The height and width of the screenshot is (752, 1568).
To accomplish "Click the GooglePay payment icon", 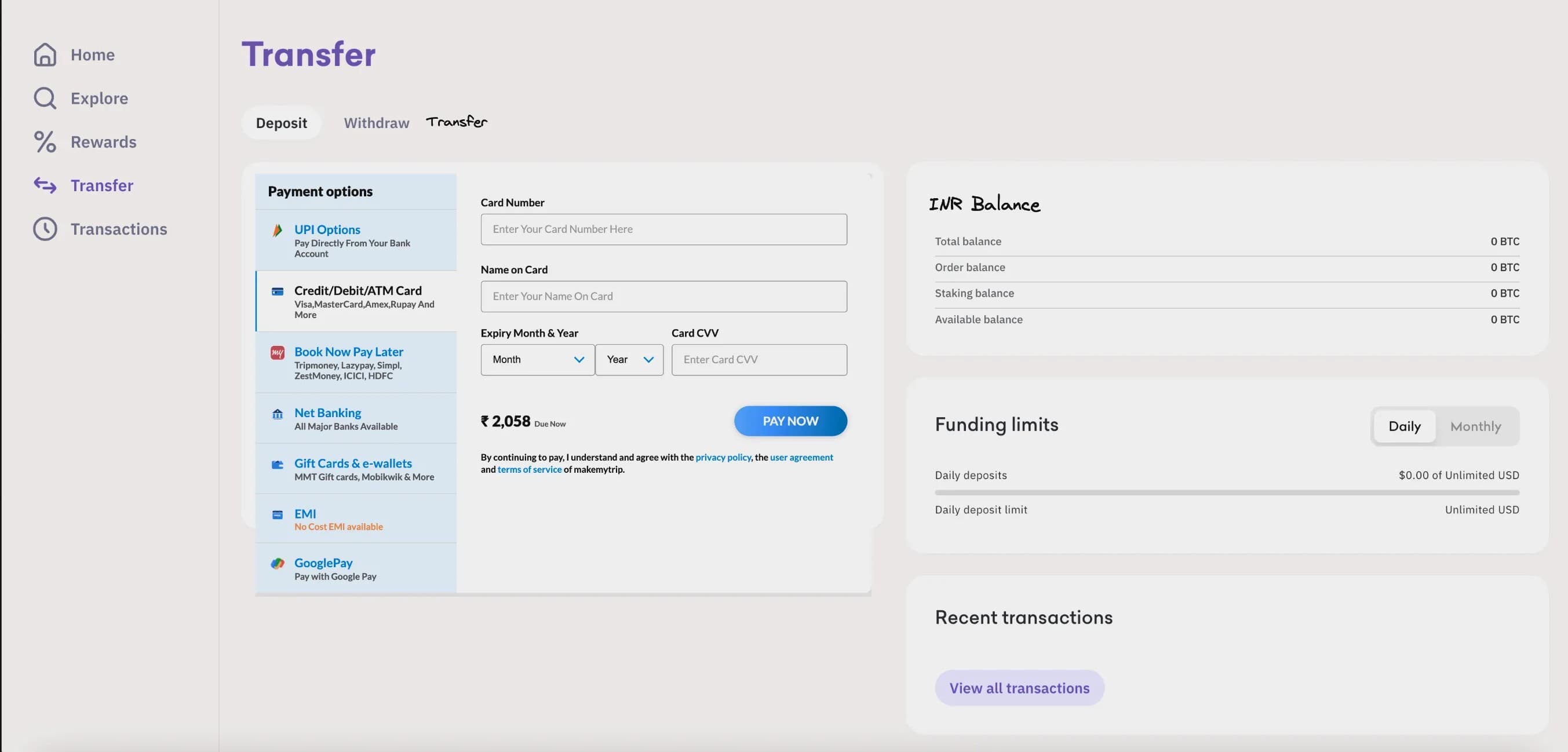I will coord(278,563).
